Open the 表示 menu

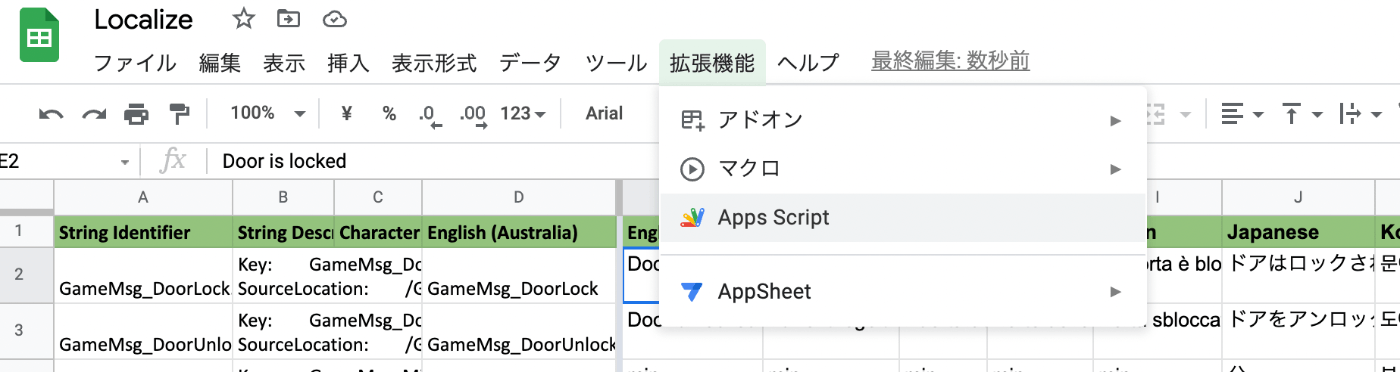coord(284,63)
